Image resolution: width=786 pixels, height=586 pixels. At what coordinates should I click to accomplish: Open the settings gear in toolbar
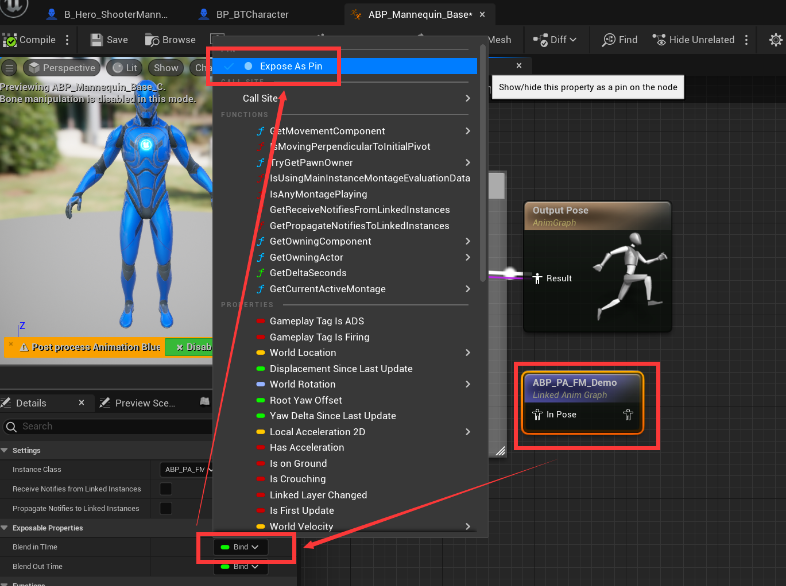tap(775, 40)
